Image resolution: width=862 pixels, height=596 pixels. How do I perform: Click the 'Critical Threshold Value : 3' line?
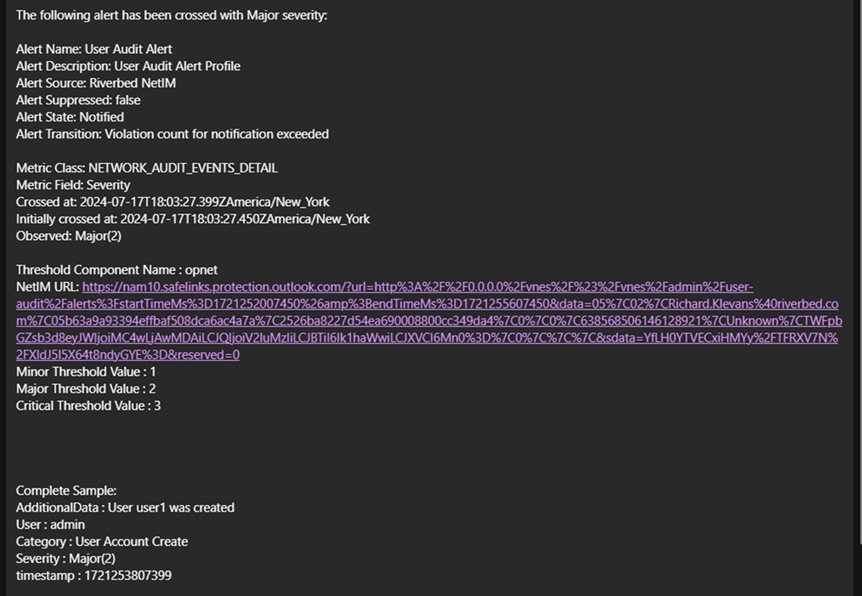(88, 406)
